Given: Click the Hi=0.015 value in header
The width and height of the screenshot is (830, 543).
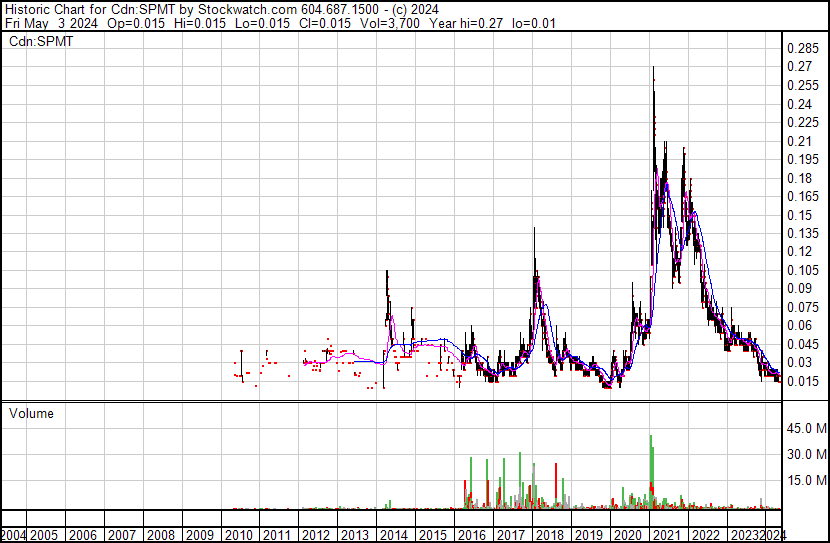Looking at the screenshot, I should [199, 23].
